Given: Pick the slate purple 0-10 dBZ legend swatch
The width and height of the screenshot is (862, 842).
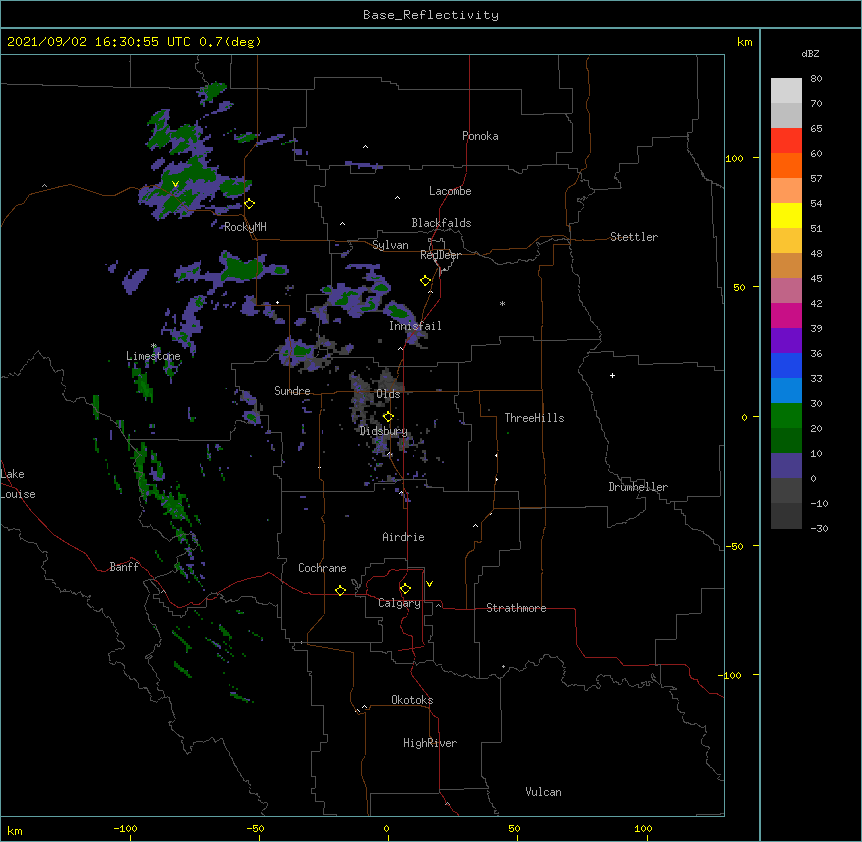Looking at the screenshot, I should point(786,466).
